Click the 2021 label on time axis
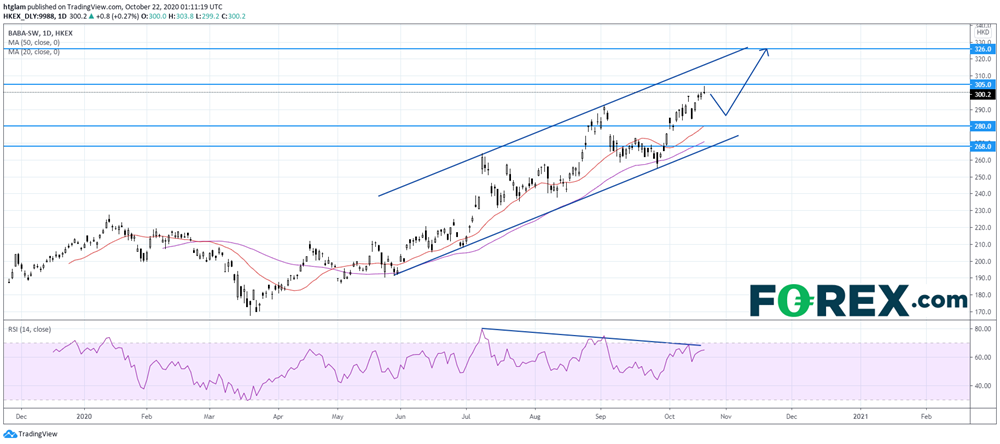Image resolution: width=1000 pixels, height=444 pixels. (x=861, y=413)
